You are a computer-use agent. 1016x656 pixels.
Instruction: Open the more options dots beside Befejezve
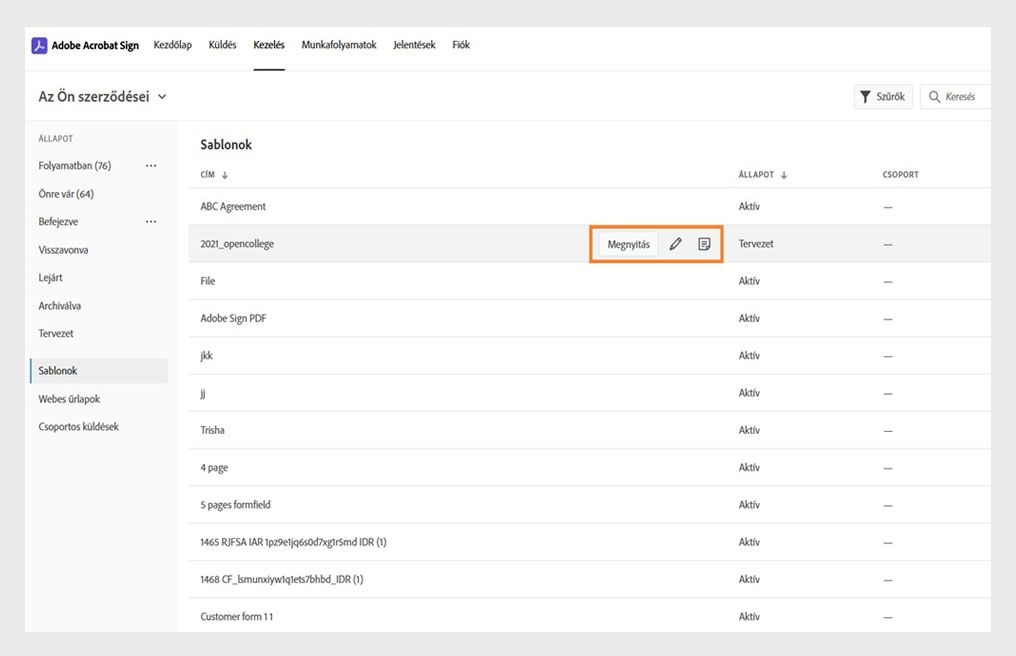click(151, 222)
